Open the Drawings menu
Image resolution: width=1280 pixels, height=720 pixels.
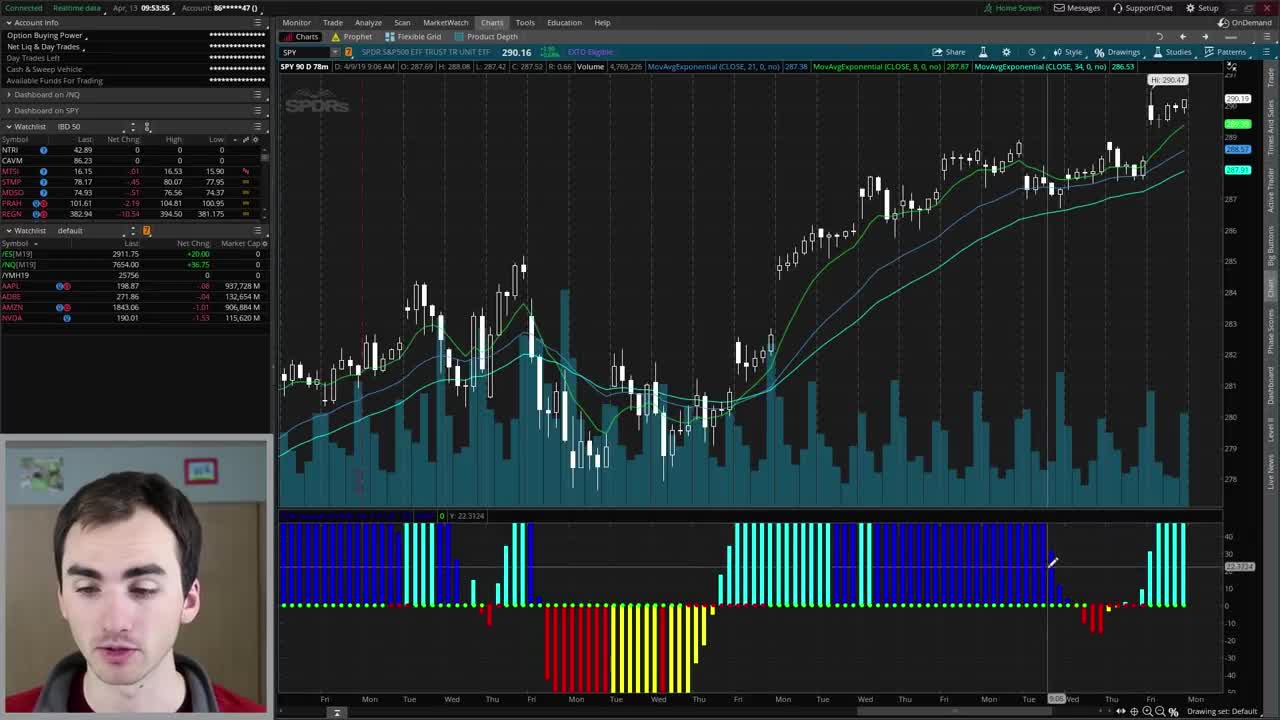pos(1117,52)
